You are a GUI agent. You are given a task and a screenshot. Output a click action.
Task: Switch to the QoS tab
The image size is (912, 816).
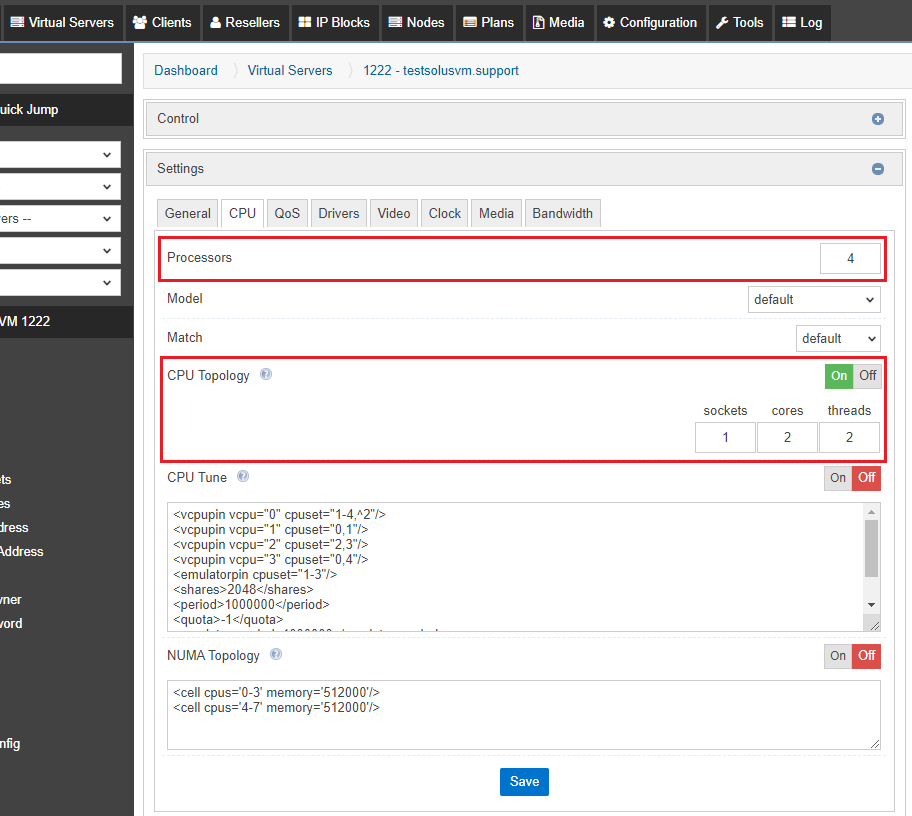287,213
